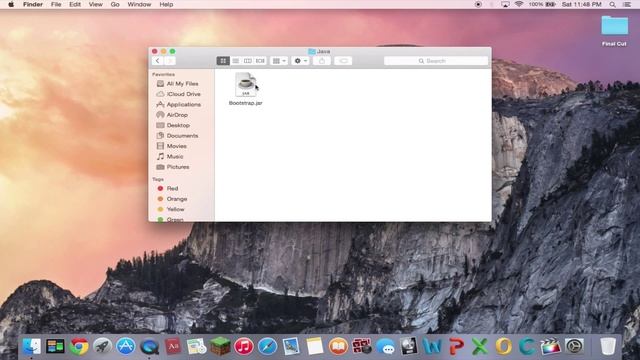Viewport: 640px width, 360px height.
Task: Open Microsoft PowerPoint from the Dock
Action: (456, 347)
